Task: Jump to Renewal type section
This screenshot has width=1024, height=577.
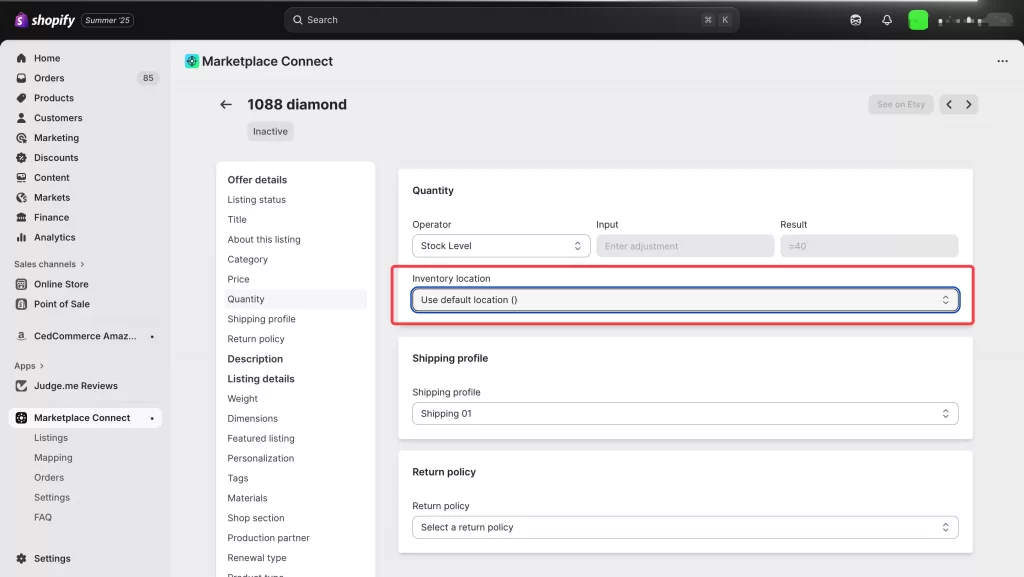Action: coord(257,558)
